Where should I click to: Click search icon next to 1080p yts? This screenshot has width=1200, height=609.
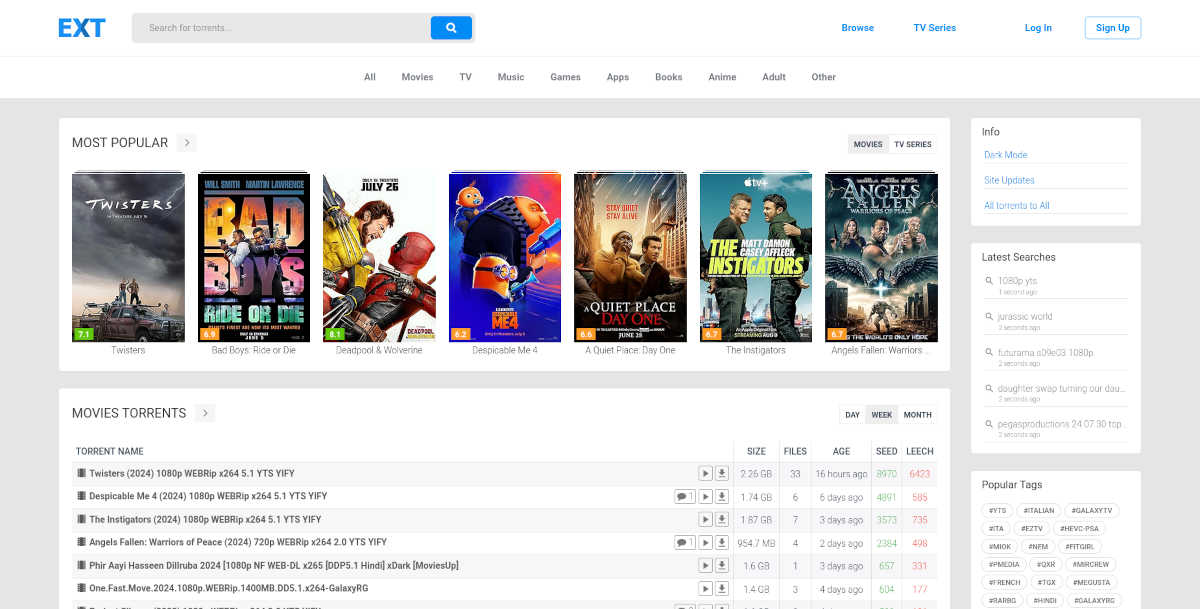989,281
